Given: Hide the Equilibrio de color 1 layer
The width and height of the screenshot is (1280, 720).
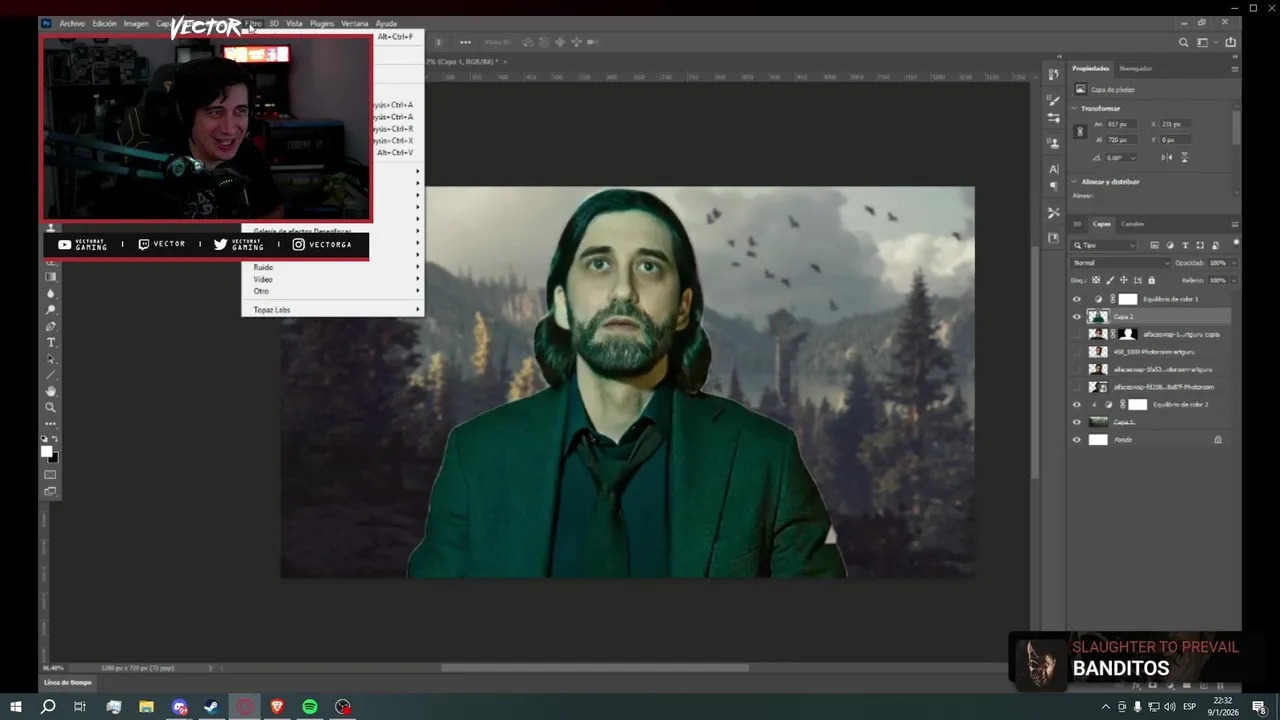Looking at the screenshot, I should point(1077,299).
